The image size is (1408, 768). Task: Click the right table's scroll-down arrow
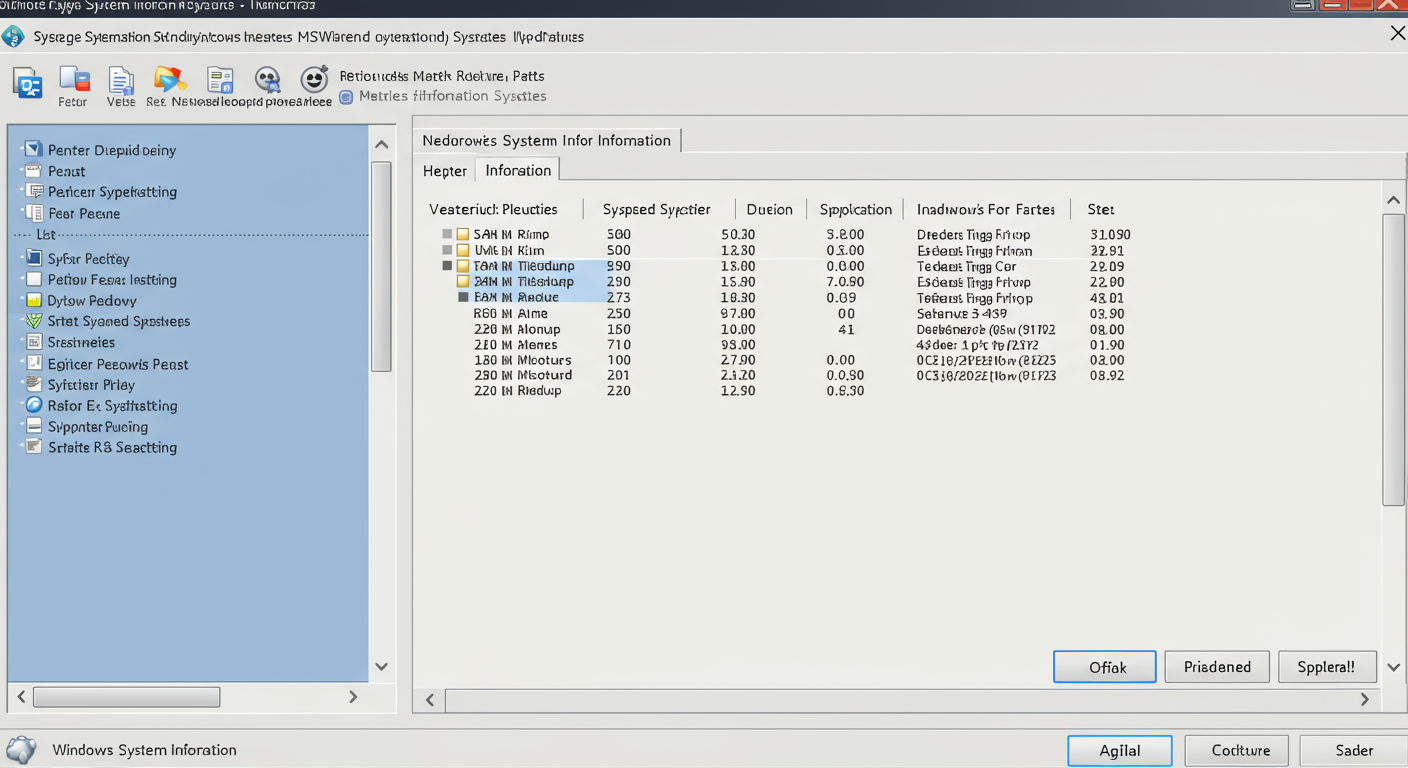tap(1393, 667)
